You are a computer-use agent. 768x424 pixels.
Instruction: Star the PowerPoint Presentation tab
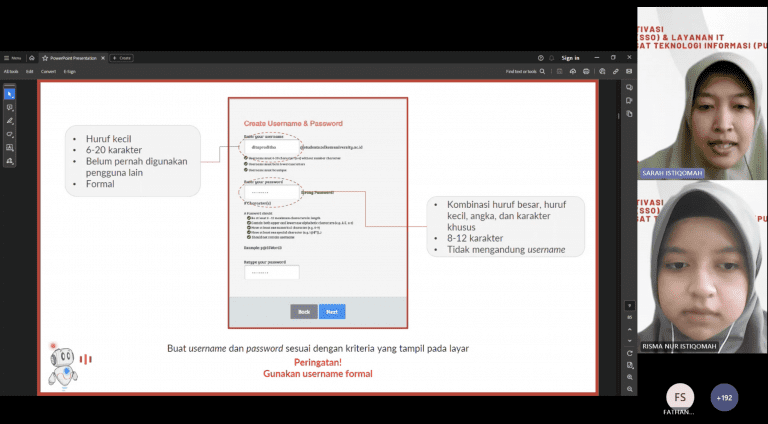click(45, 58)
